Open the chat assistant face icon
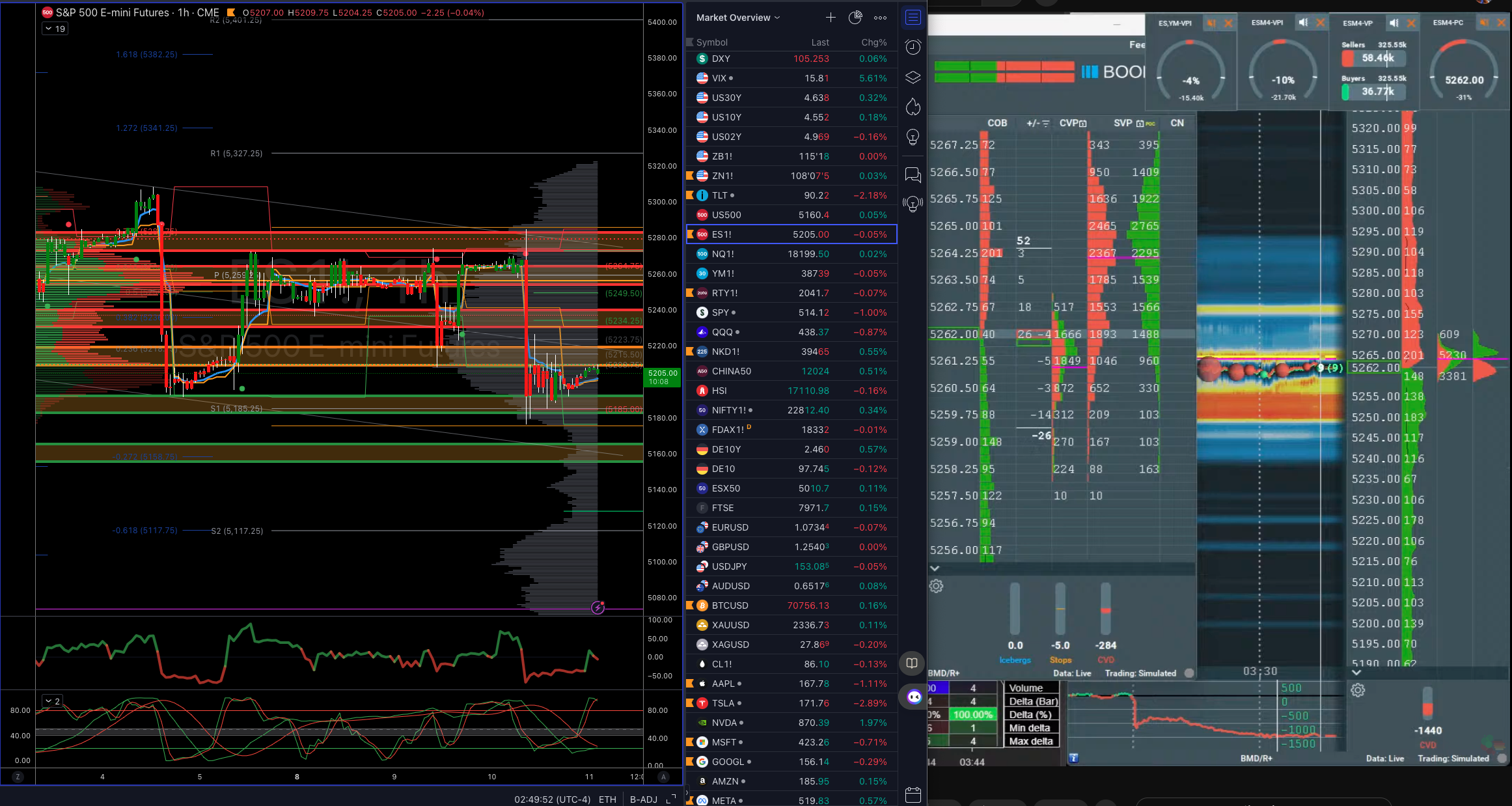Image resolution: width=1512 pixels, height=806 pixels. click(914, 697)
